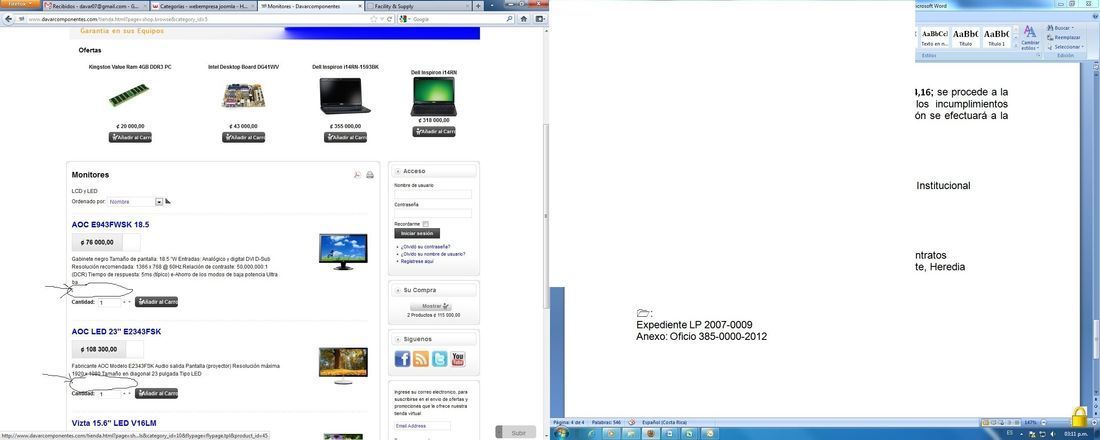Expand Word Seleccionar dropdown
This screenshot has width=1100, height=440.
pos(1083,46)
